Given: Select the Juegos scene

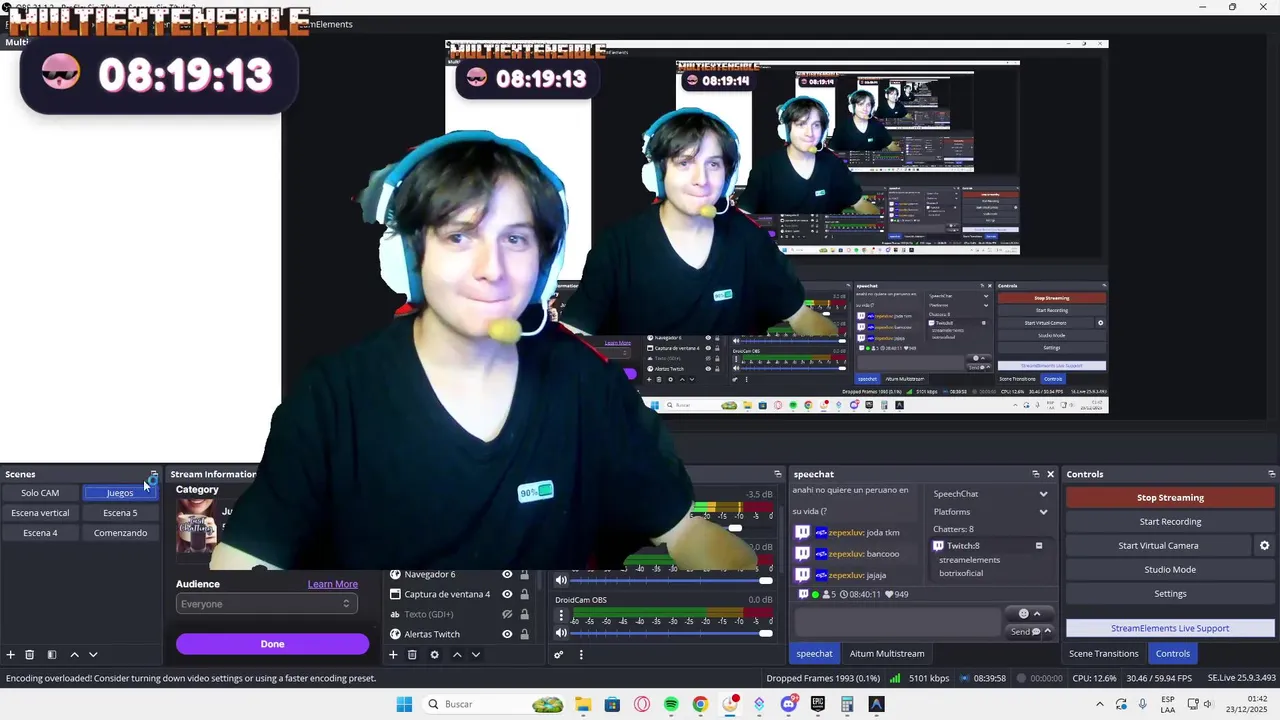Looking at the screenshot, I should (x=120, y=493).
